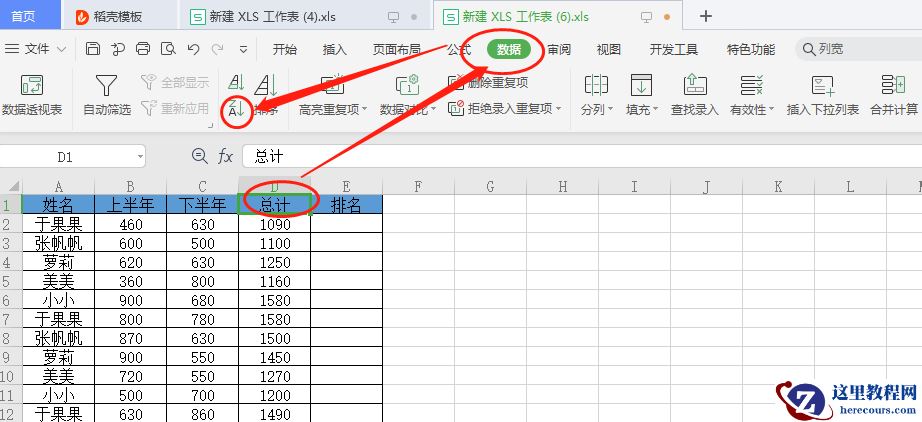Switch to the 视图 ribbon tab
This screenshot has width=922, height=422.
point(609,49)
